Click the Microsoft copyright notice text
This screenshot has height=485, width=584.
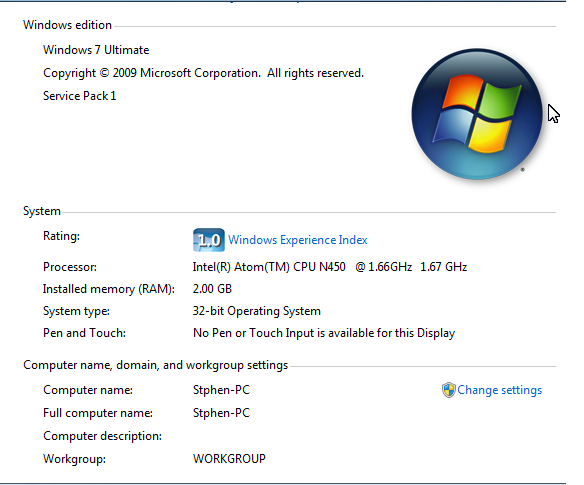(203, 73)
